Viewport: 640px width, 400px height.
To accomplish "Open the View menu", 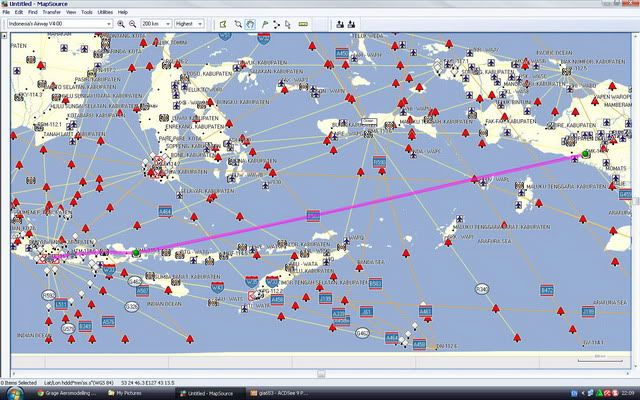I will pos(71,12).
